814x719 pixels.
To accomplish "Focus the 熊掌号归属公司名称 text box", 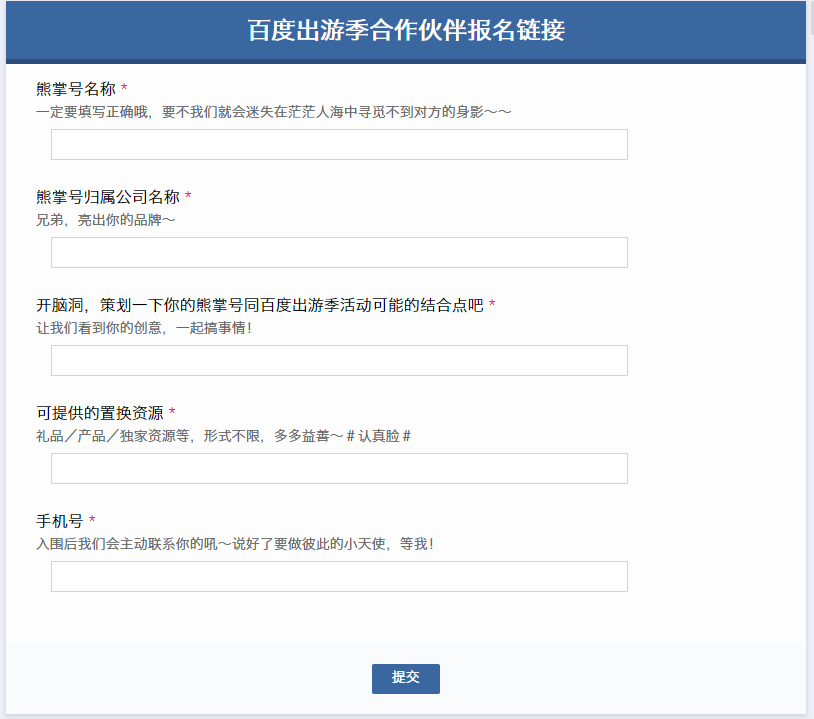I will [339, 252].
